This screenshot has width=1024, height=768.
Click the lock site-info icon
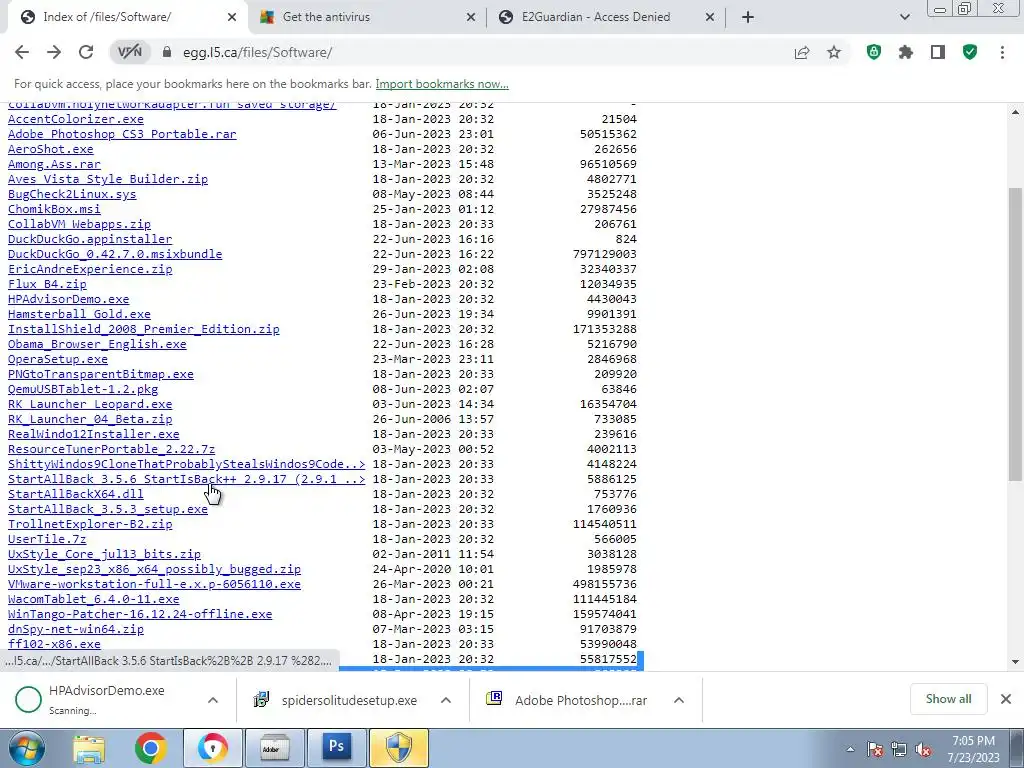167,52
